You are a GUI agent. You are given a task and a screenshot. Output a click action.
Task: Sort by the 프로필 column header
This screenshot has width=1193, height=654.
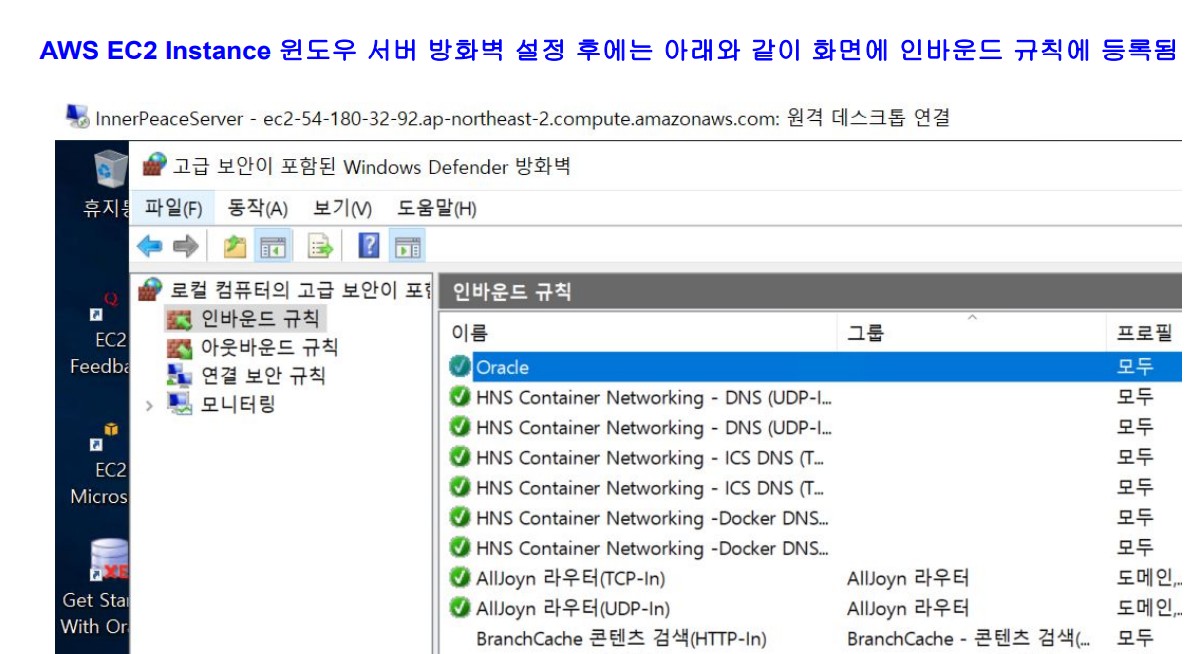1144,332
